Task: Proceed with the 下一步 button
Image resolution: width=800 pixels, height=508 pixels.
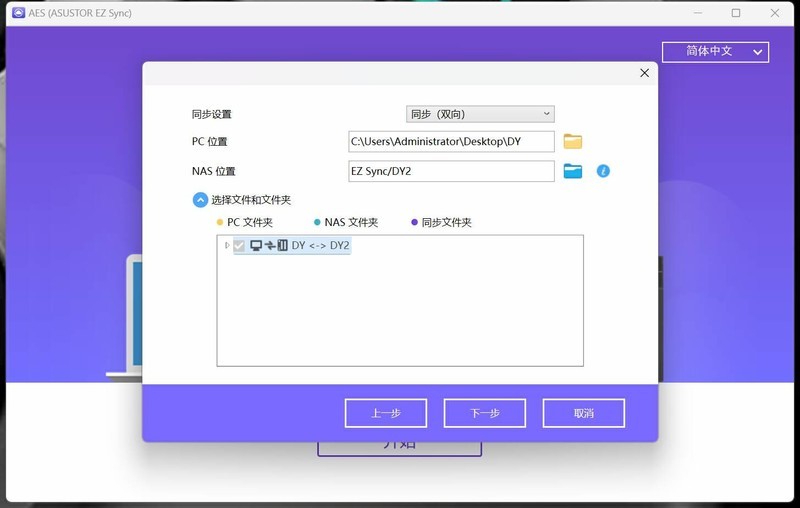Action: tap(485, 413)
